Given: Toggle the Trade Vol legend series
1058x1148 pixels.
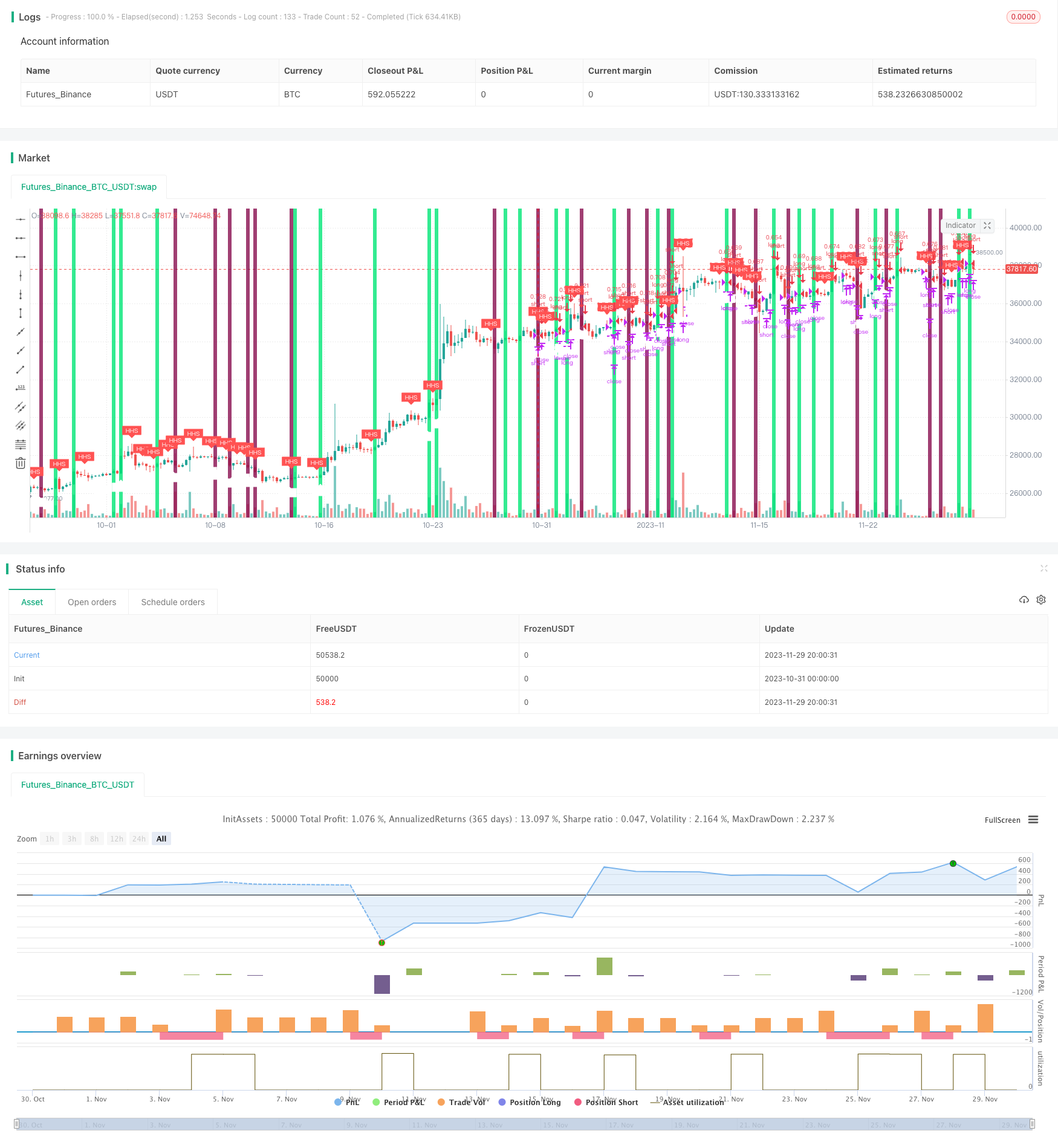Looking at the screenshot, I should (x=461, y=1102).
